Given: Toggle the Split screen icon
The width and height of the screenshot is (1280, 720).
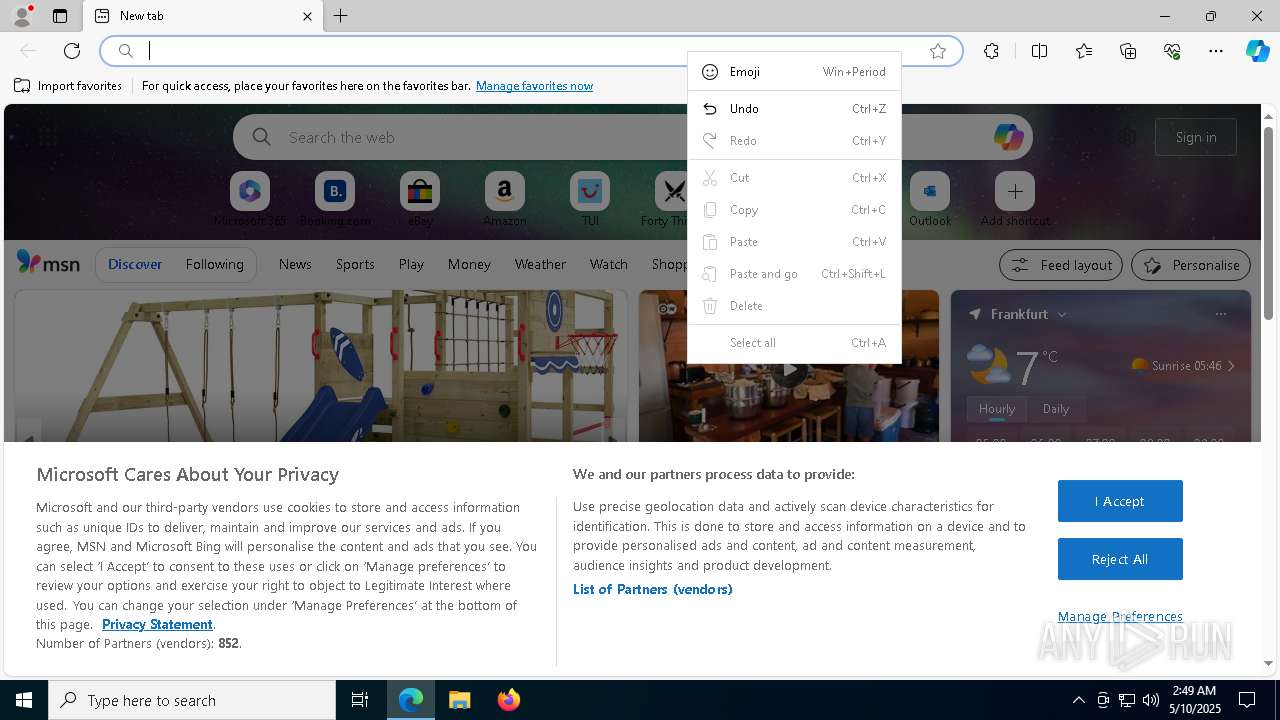Looking at the screenshot, I should tap(1039, 51).
